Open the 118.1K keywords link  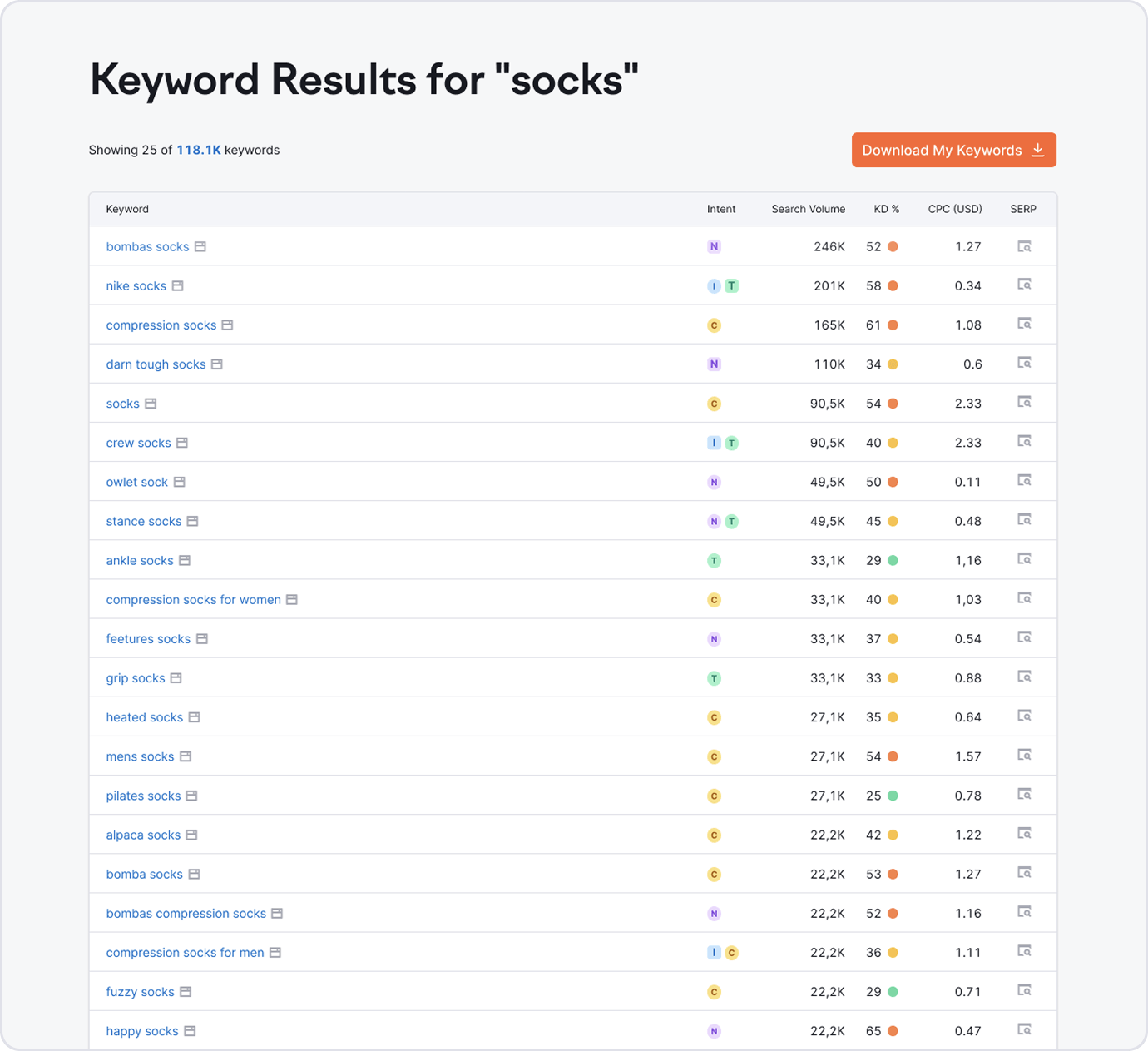point(199,150)
